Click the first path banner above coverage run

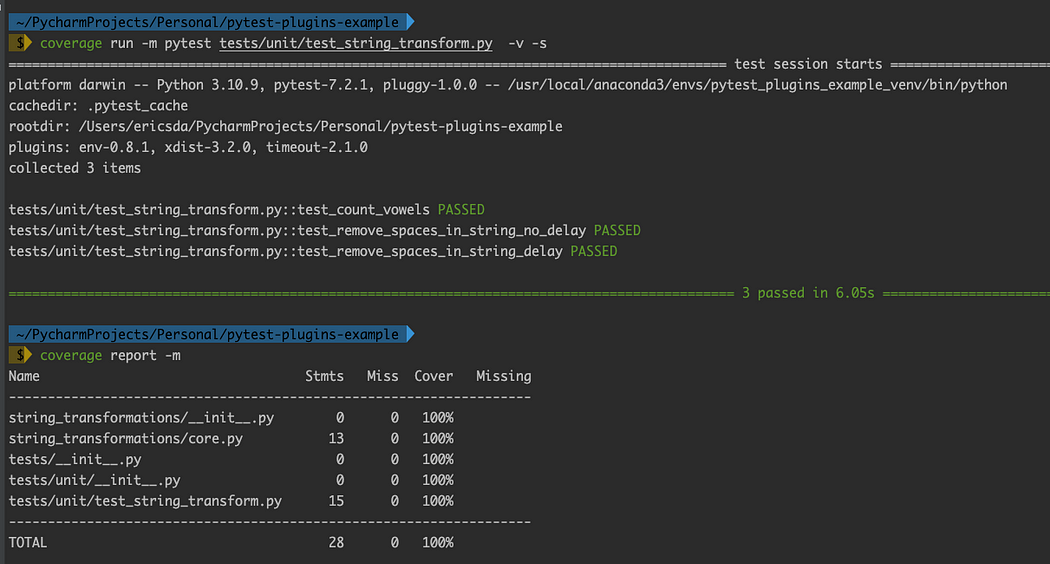click(212, 22)
